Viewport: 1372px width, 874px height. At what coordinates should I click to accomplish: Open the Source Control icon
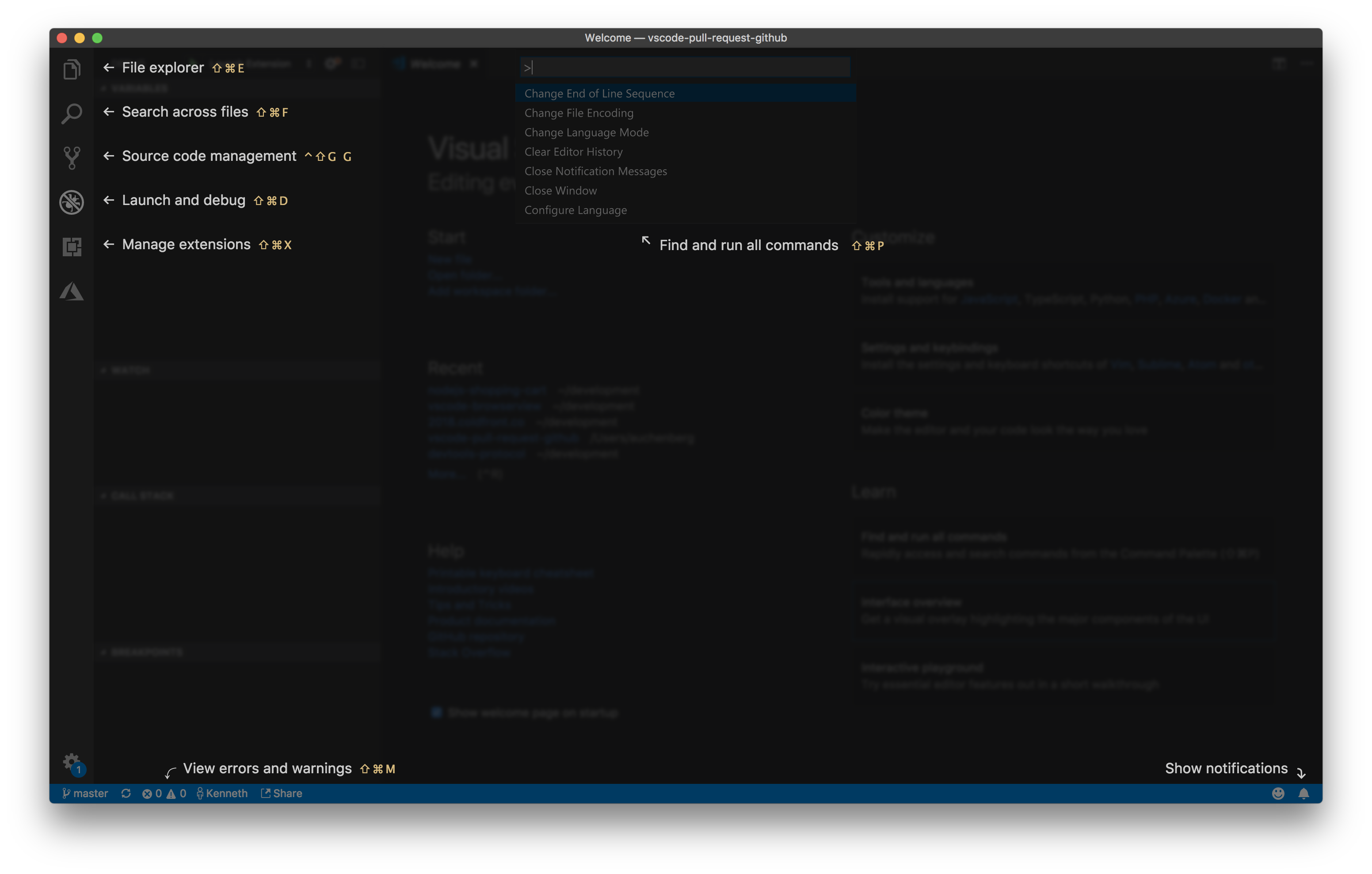pos(71,157)
